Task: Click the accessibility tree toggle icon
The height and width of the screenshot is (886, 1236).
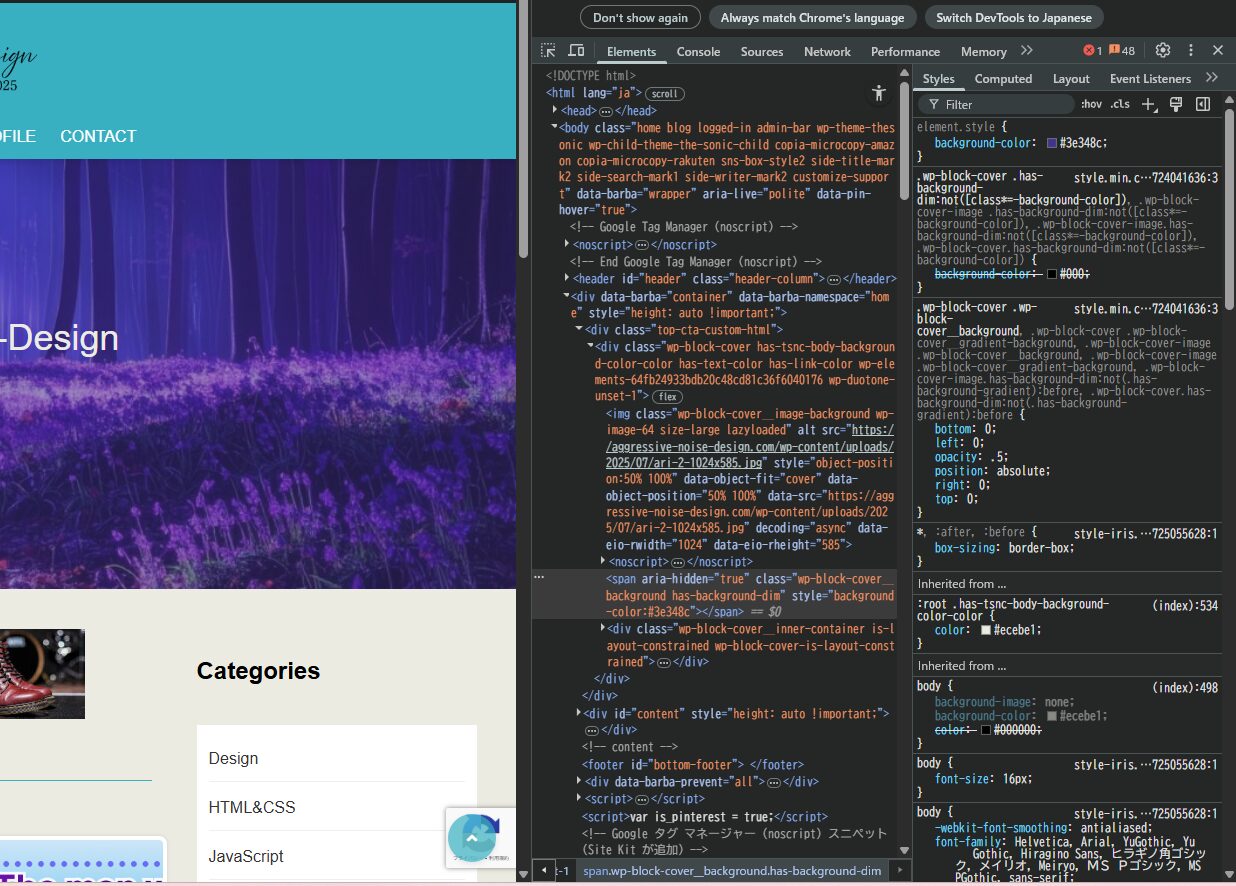Action: [x=878, y=94]
